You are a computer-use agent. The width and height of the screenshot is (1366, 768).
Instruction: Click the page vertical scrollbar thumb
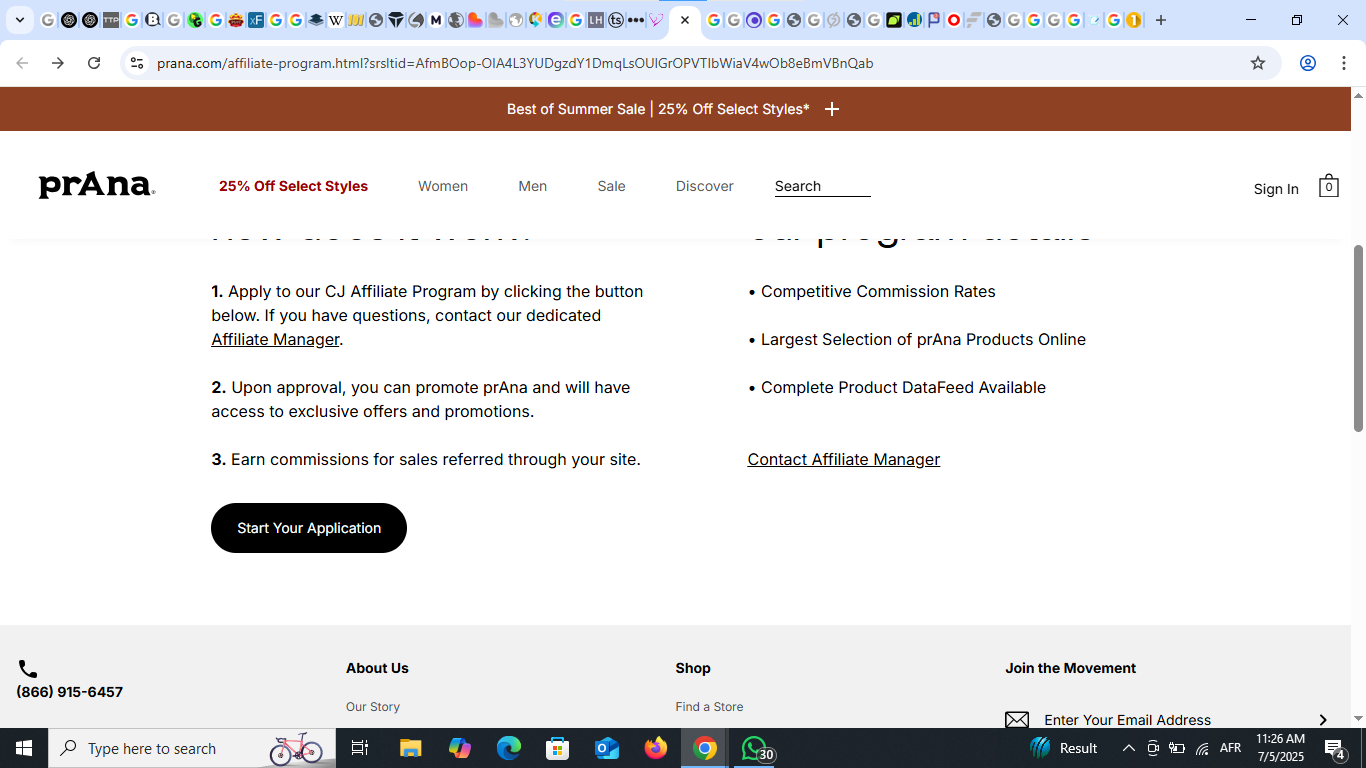pyautogui.click(x=1359, y=338)
